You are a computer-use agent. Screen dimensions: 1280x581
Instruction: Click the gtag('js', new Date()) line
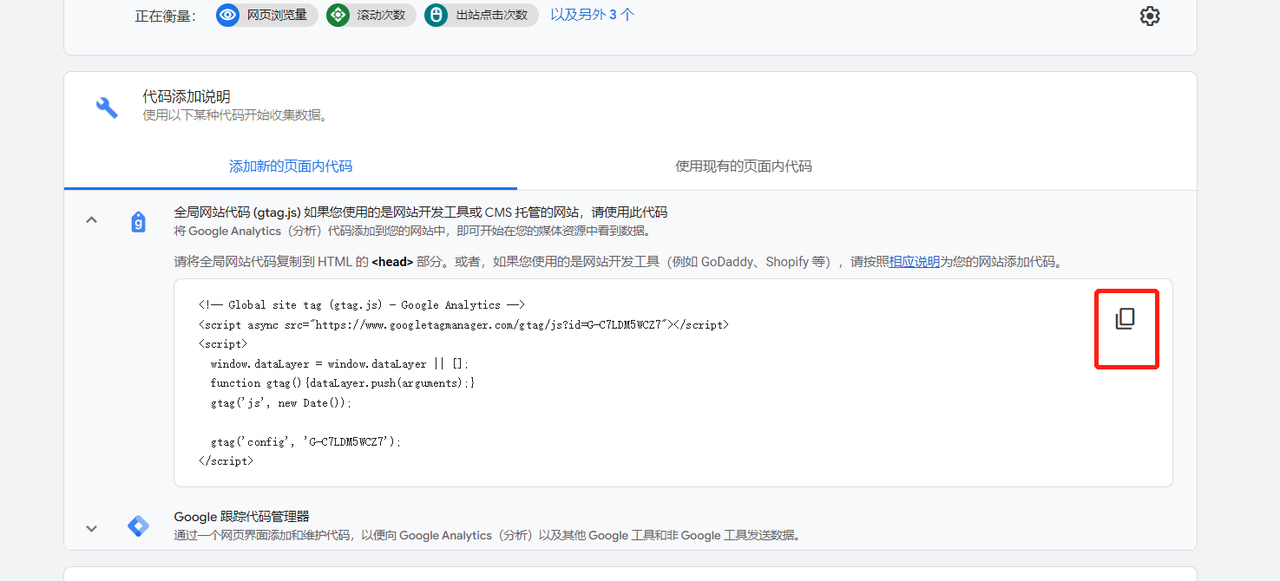tap(281, 403)
